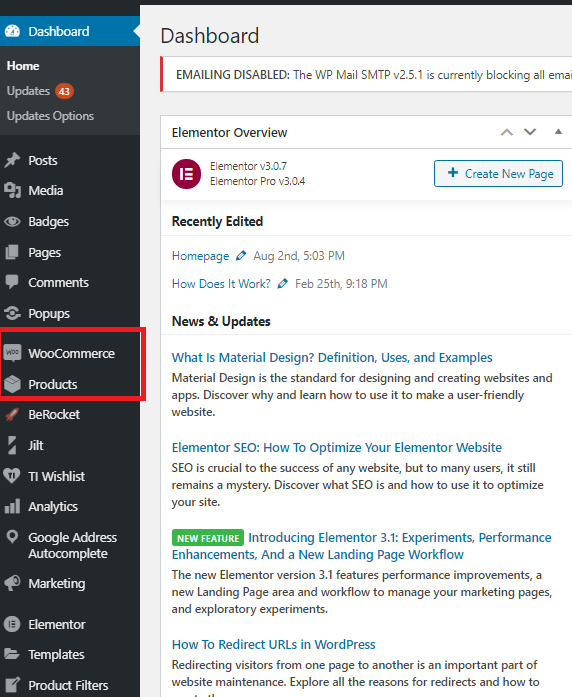
Task: Click the Elementor Pro v3.0.4 text
Action: 257,181
